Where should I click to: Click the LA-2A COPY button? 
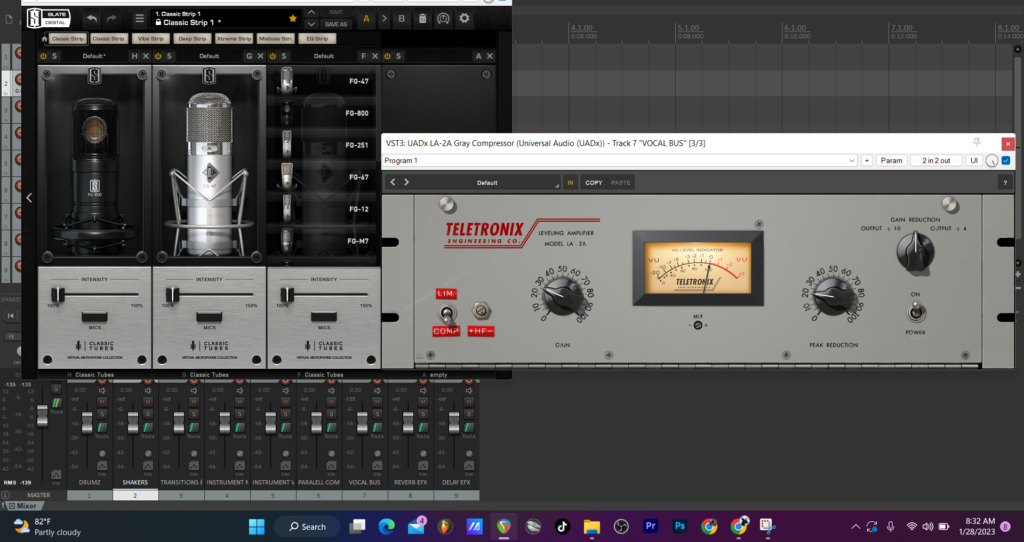[594, 183]
